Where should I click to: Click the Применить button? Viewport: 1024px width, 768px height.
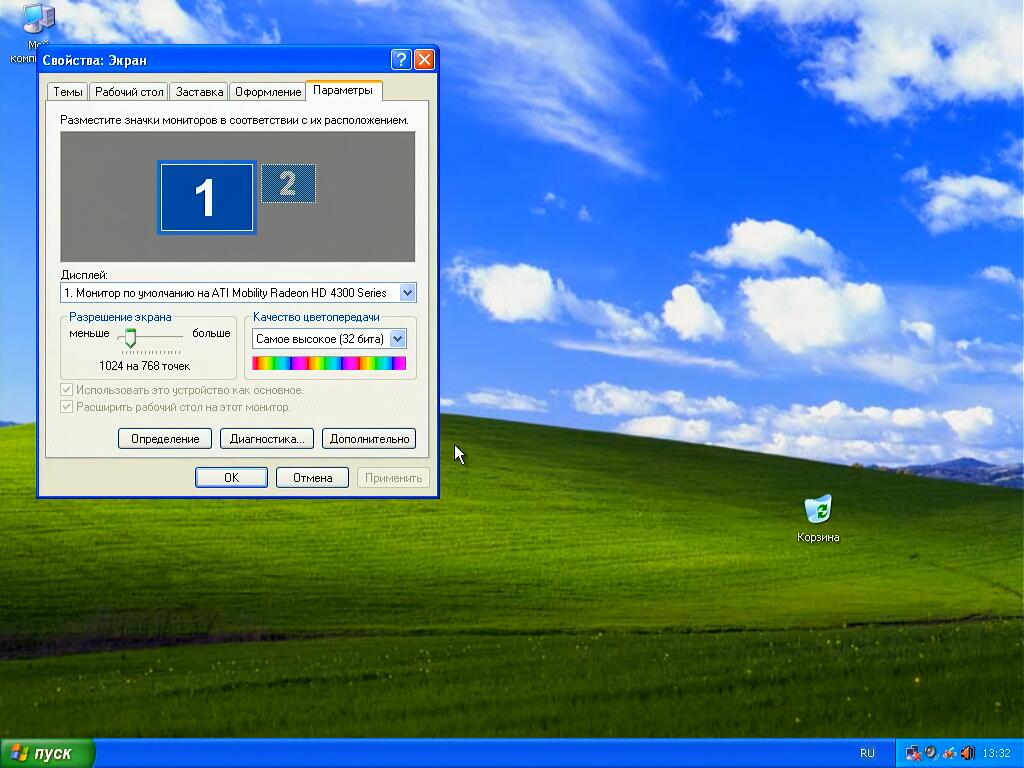[x=393, y=477]
